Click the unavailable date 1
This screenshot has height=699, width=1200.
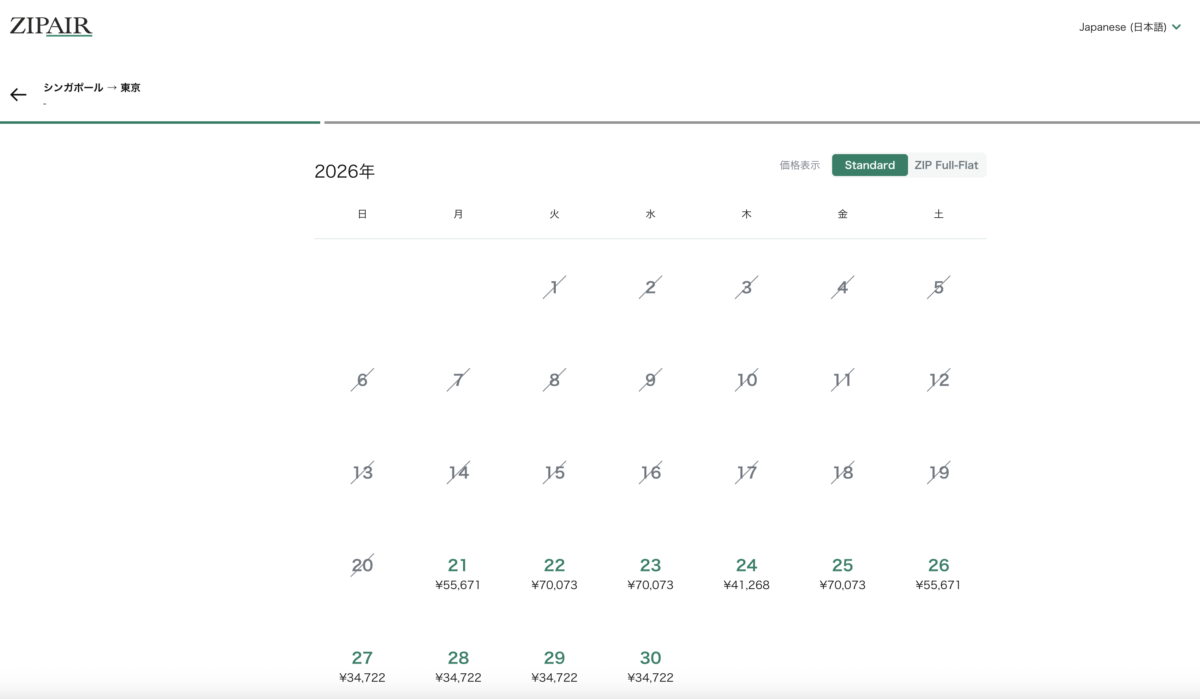pos(554,288)
